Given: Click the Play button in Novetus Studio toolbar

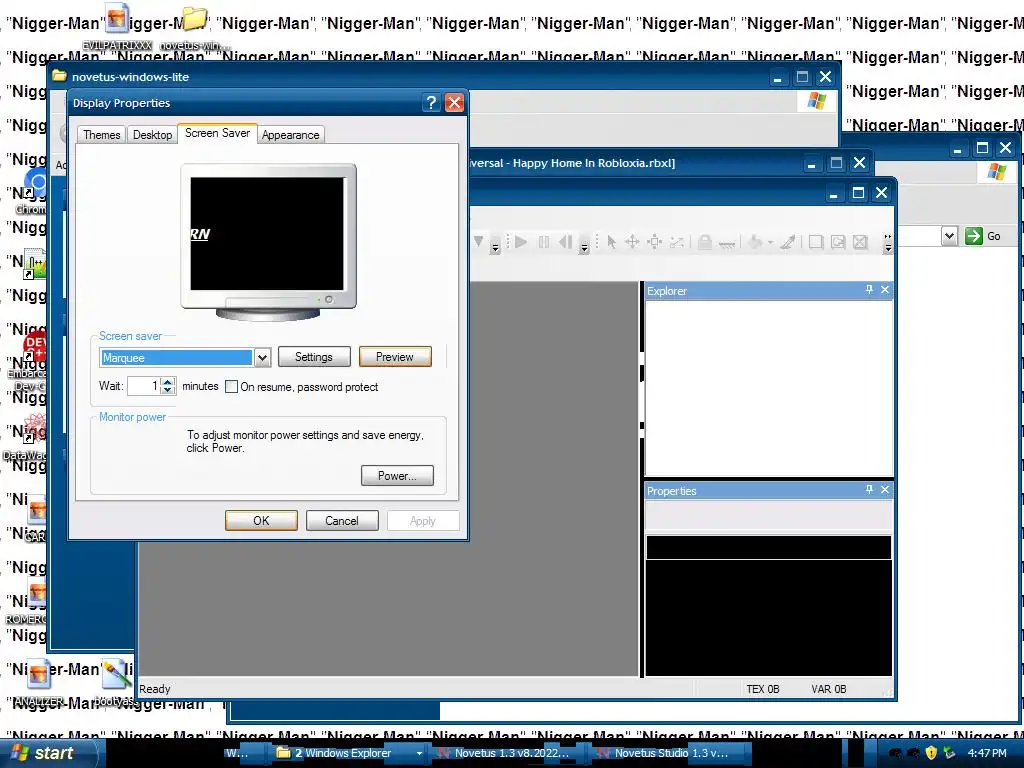Looking at the screenshot, I should (520, 242).
